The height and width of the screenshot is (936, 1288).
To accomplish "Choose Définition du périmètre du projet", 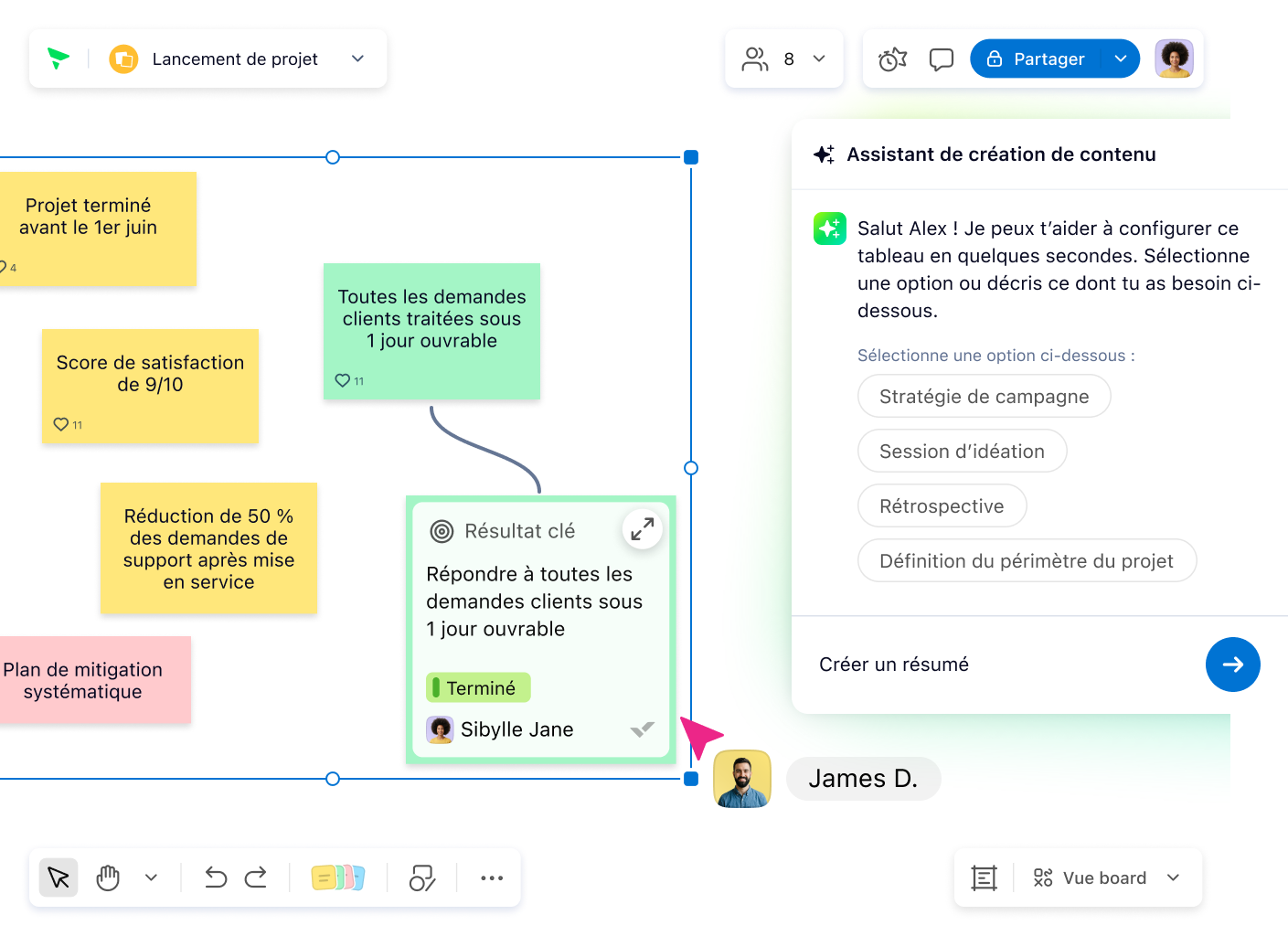I will (1027, 561).
